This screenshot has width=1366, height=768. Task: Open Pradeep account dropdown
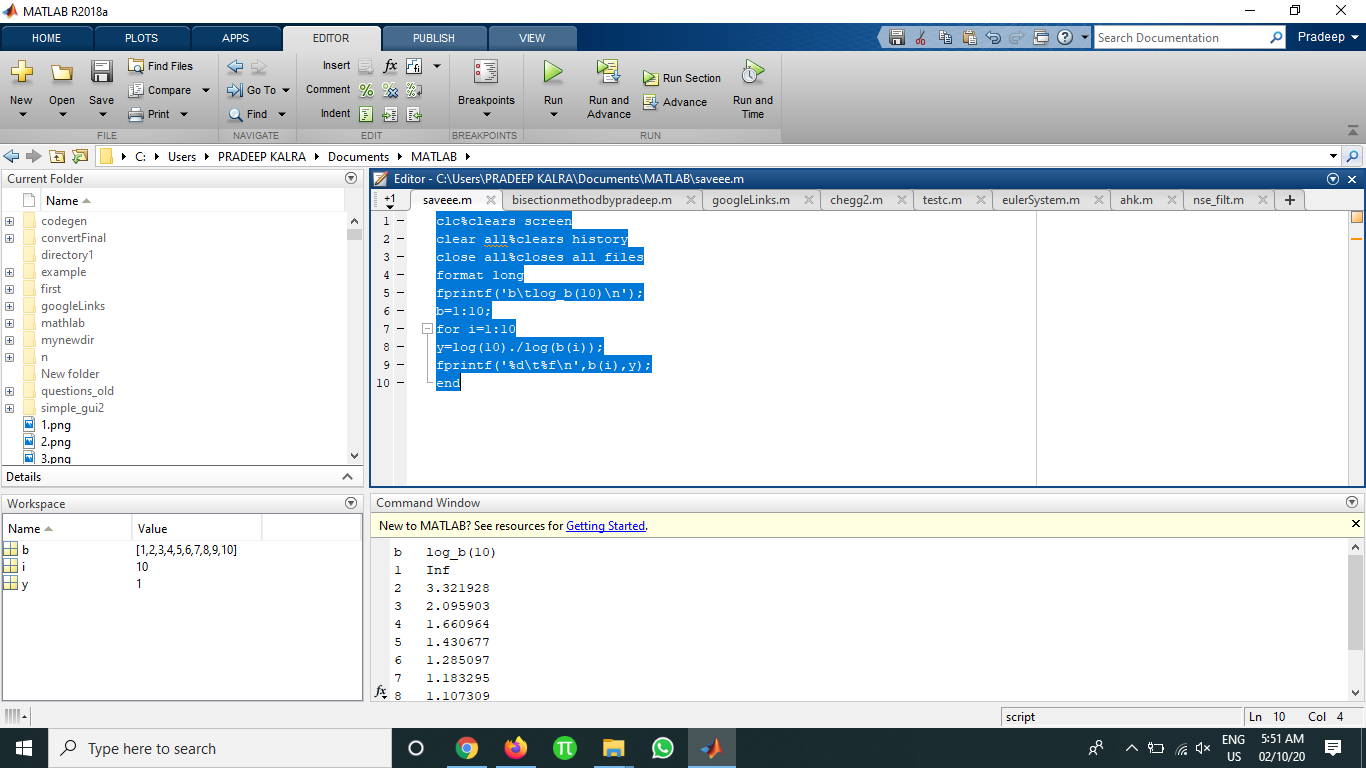(x=1329, y=37)
